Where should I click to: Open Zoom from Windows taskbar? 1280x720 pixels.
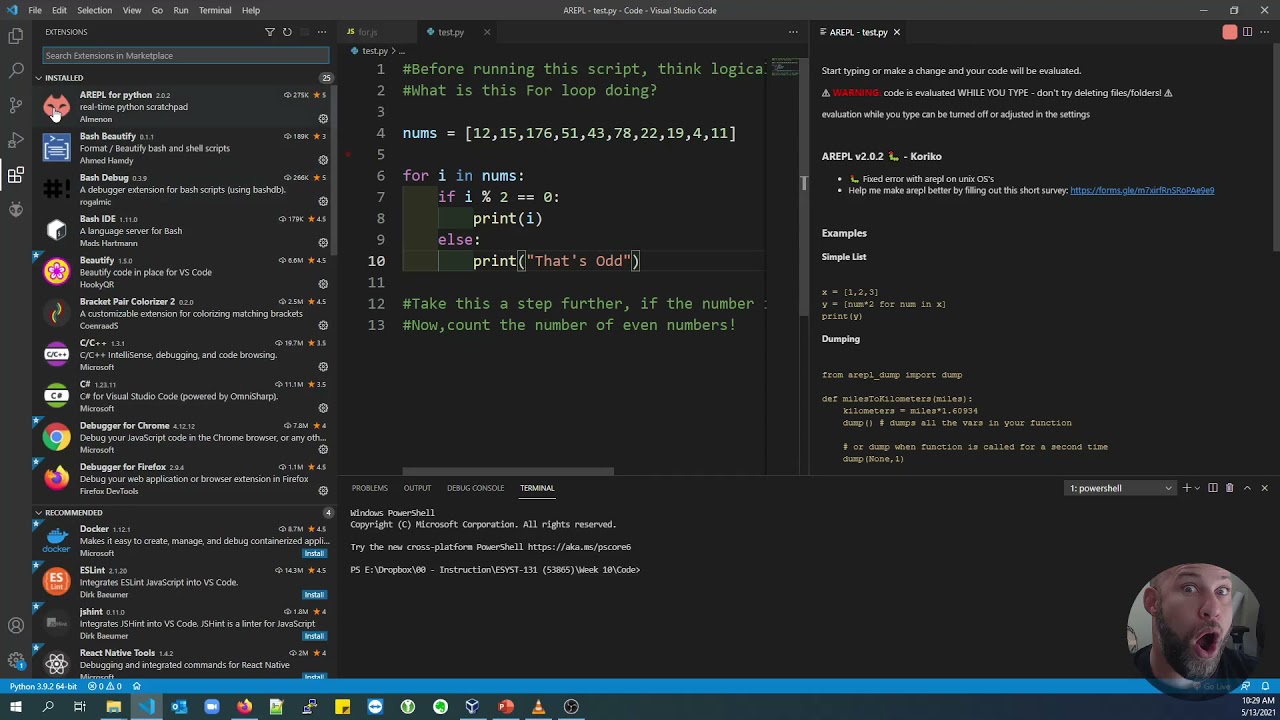coord(212,707)
